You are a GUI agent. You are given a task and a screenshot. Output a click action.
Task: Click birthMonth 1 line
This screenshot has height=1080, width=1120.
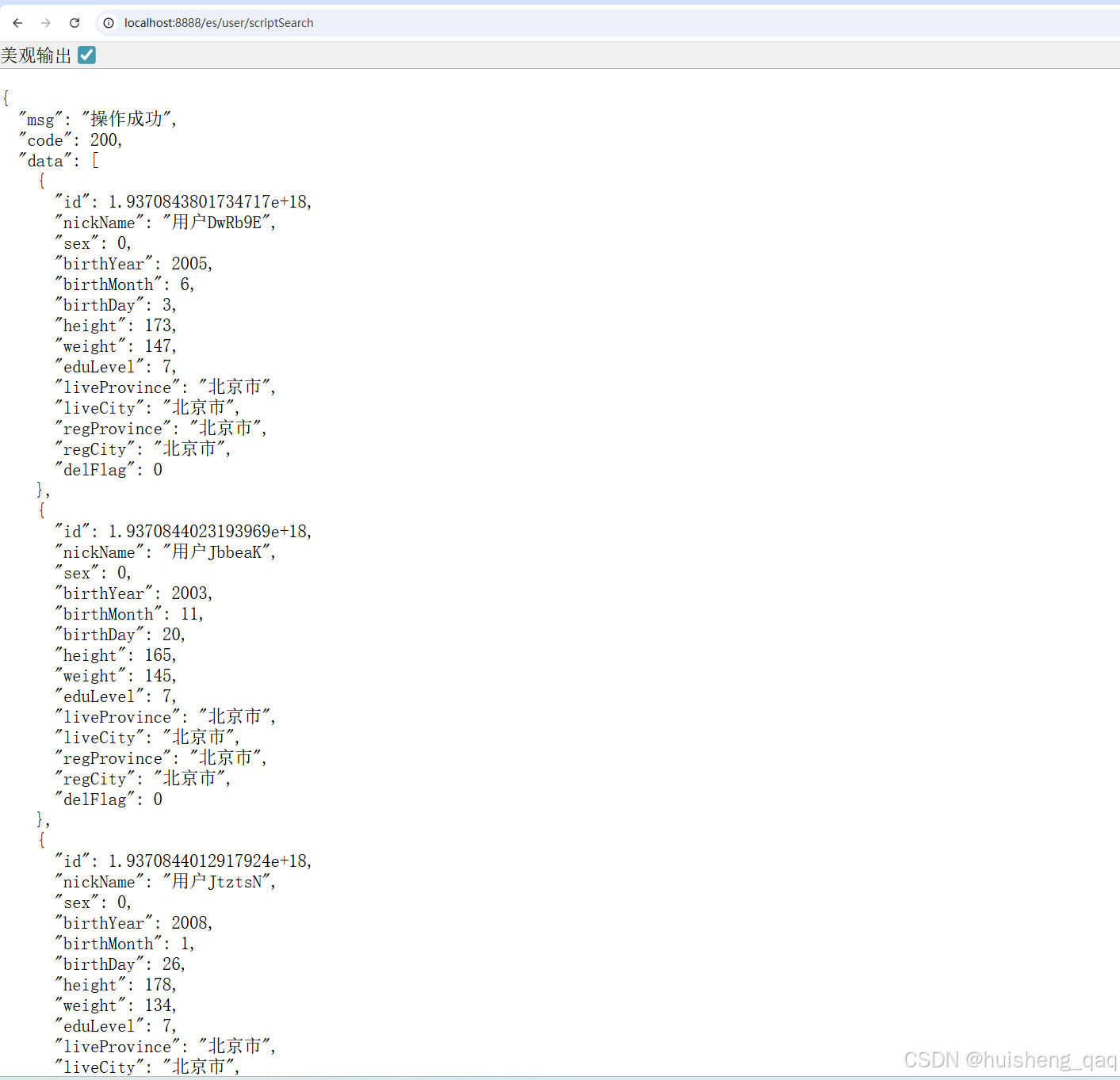pyautogui.click(x=124, y=944)
